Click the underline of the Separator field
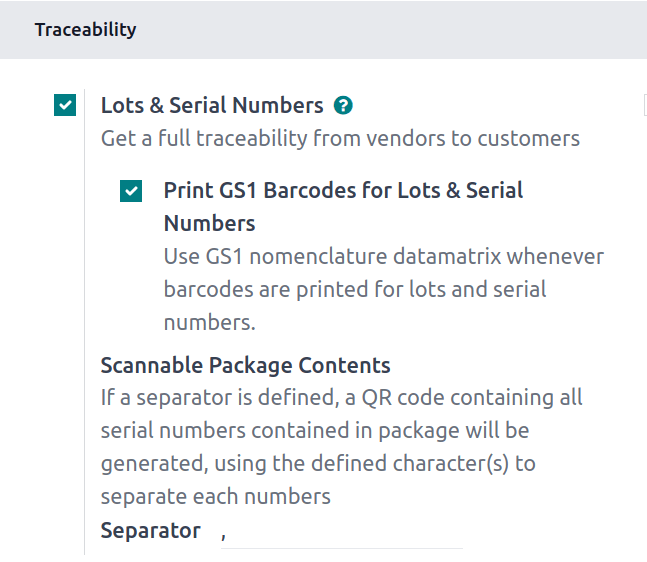 point(340,548)
